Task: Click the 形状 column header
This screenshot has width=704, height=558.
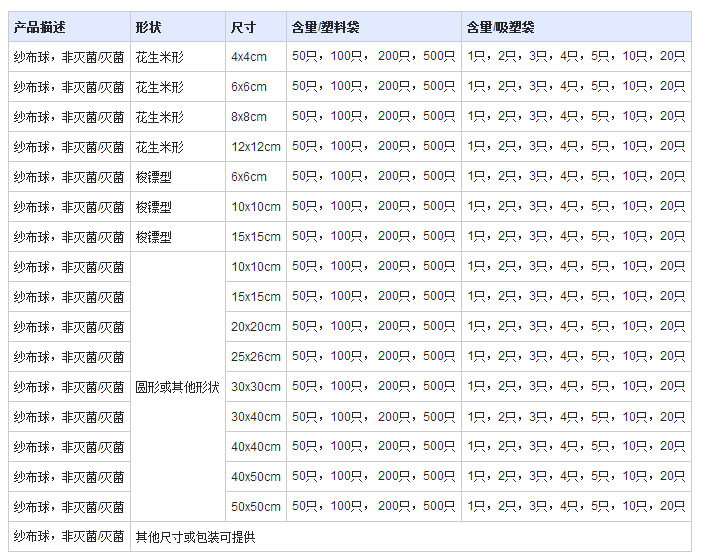Action: pyautogui.click(x=147, y=27)
